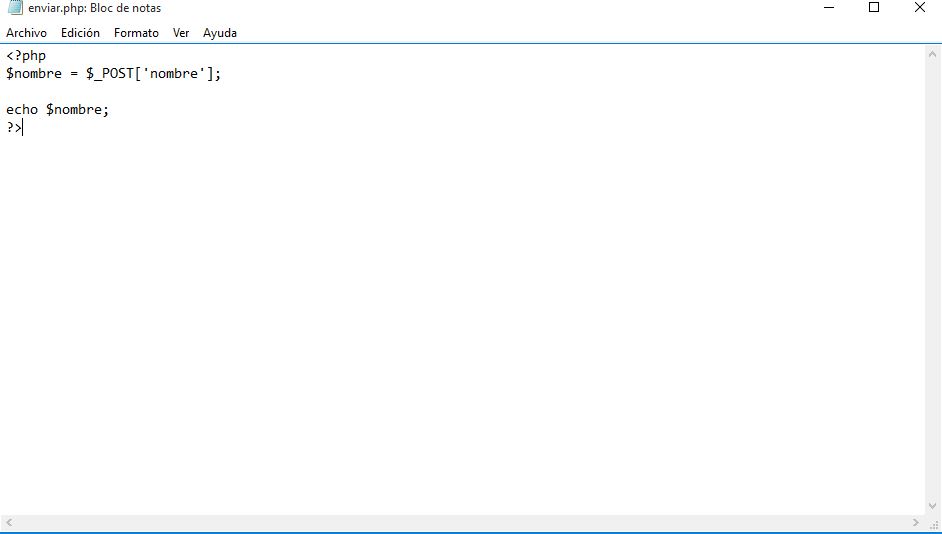Show the Ayuda menu
Screen dimensions: 942x534
[x=220, y=33]
